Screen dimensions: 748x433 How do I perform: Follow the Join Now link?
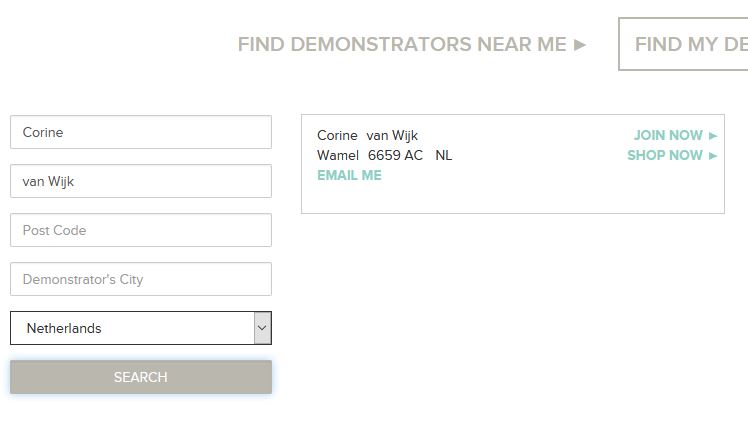(668, 135)
